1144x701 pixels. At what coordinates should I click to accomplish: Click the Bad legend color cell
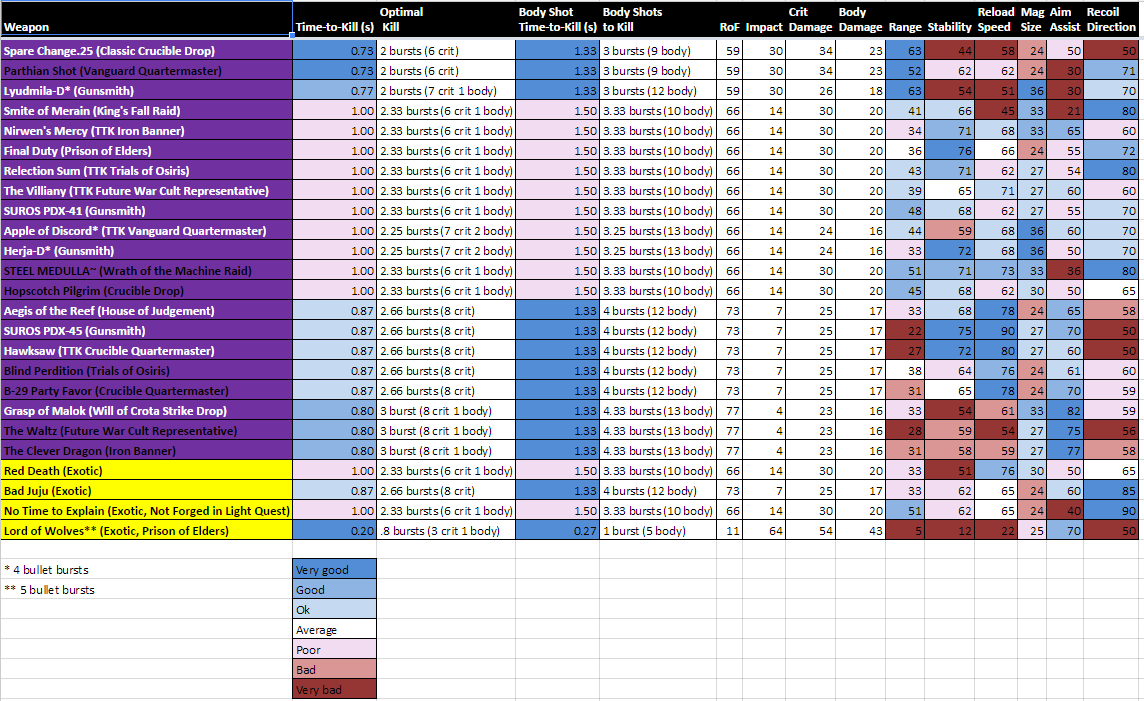pyautogui.click(x=335, y=670)
